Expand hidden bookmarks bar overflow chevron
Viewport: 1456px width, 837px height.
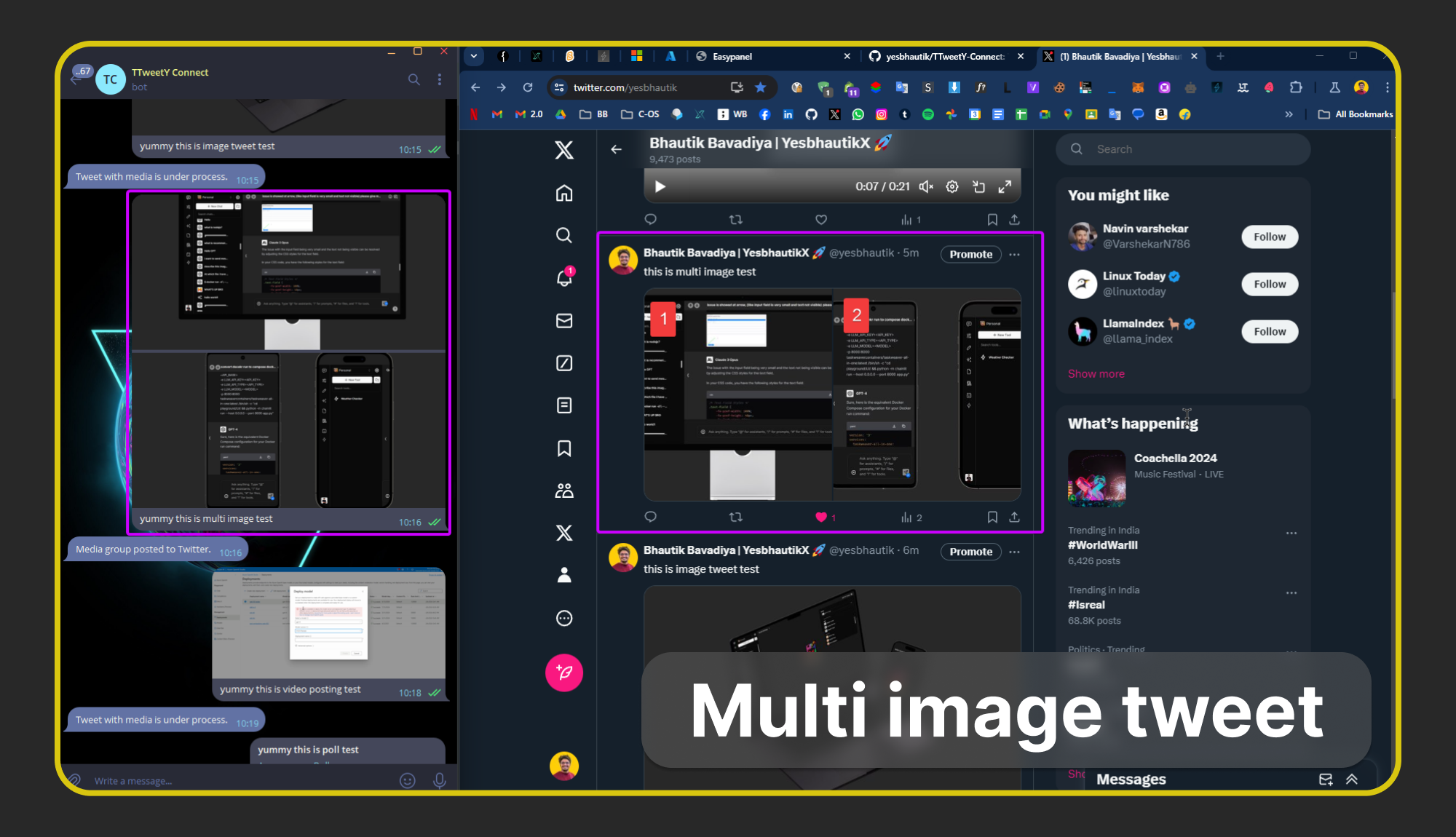tap(1289, 114)
